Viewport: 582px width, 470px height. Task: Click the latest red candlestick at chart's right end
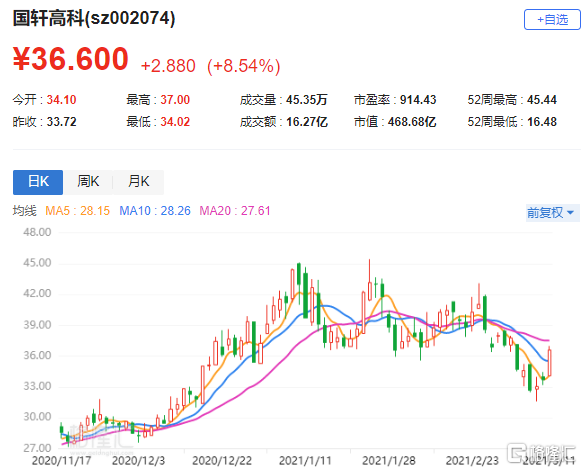[549, 362]
